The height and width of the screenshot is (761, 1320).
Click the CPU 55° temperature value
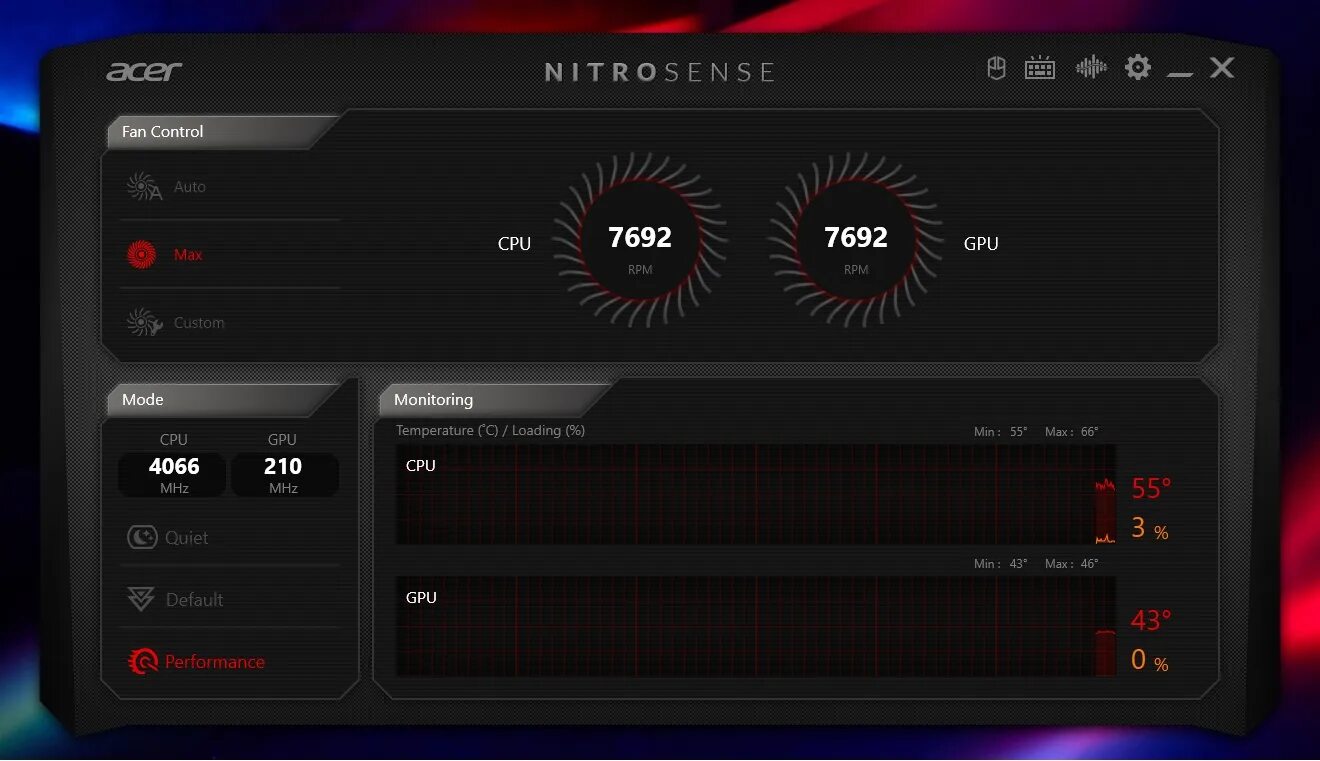click(1151, 489)
